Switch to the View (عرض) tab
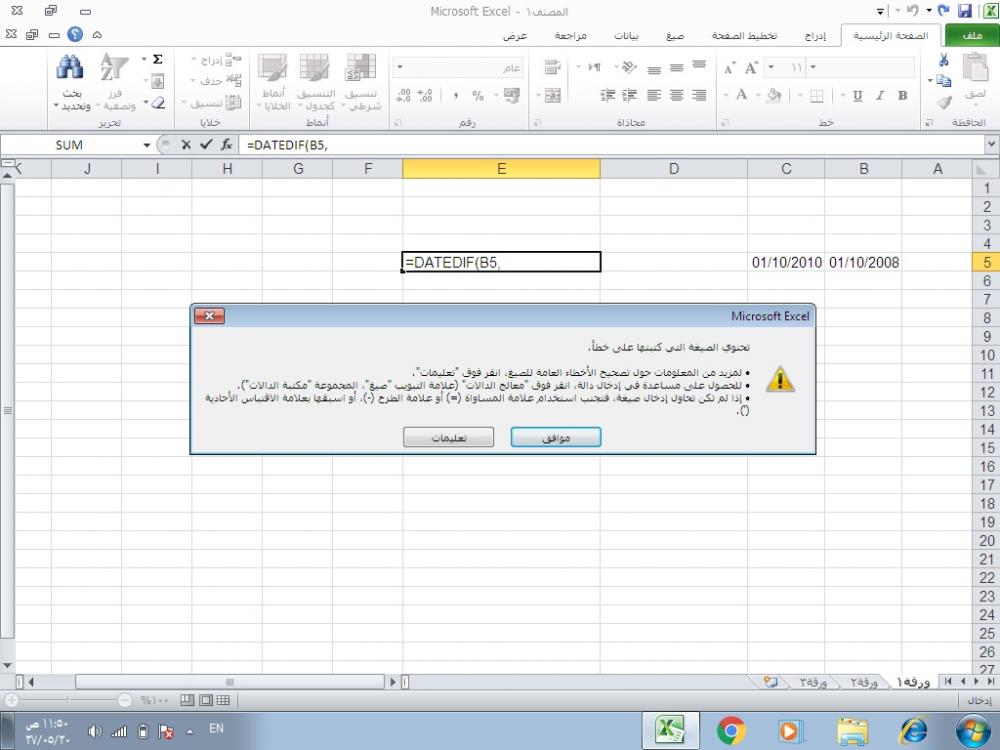Image resolution: width=1000 pixels, height=750 pixels. tap(515, 36)
